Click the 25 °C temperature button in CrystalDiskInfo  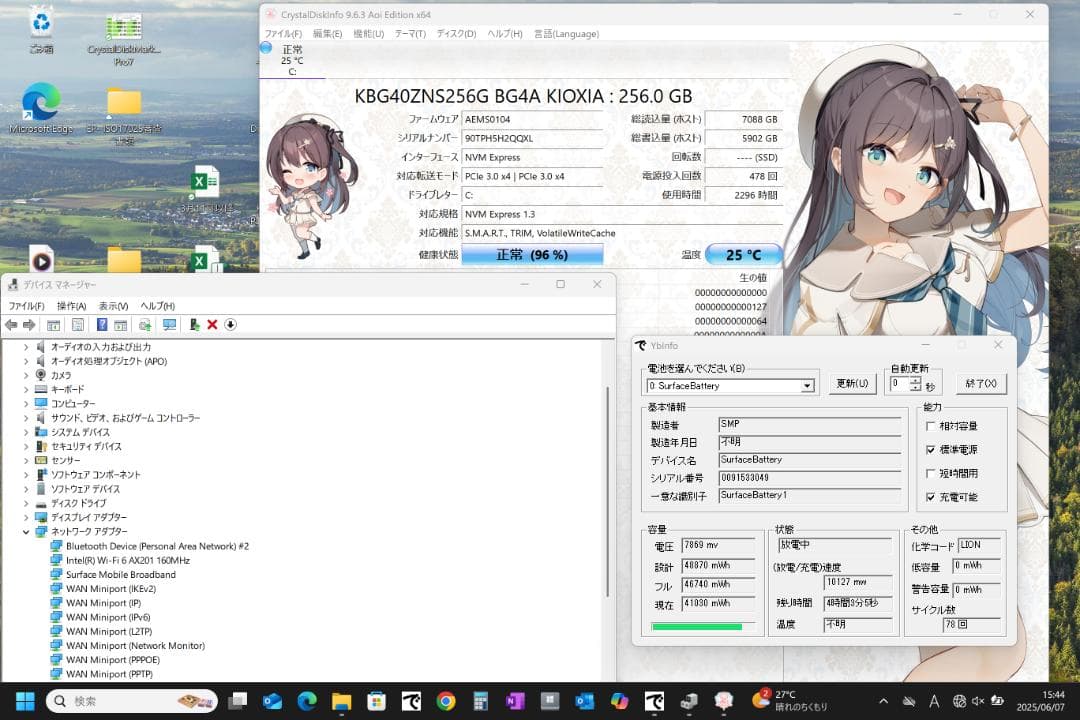744,255
